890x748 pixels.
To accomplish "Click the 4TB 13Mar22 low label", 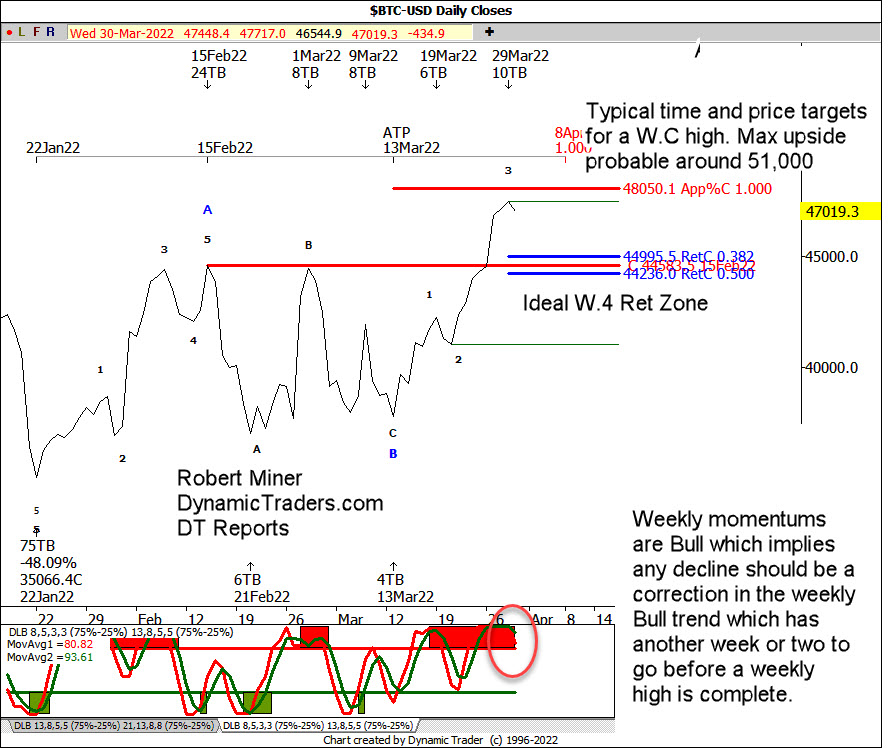I will 405,588.
